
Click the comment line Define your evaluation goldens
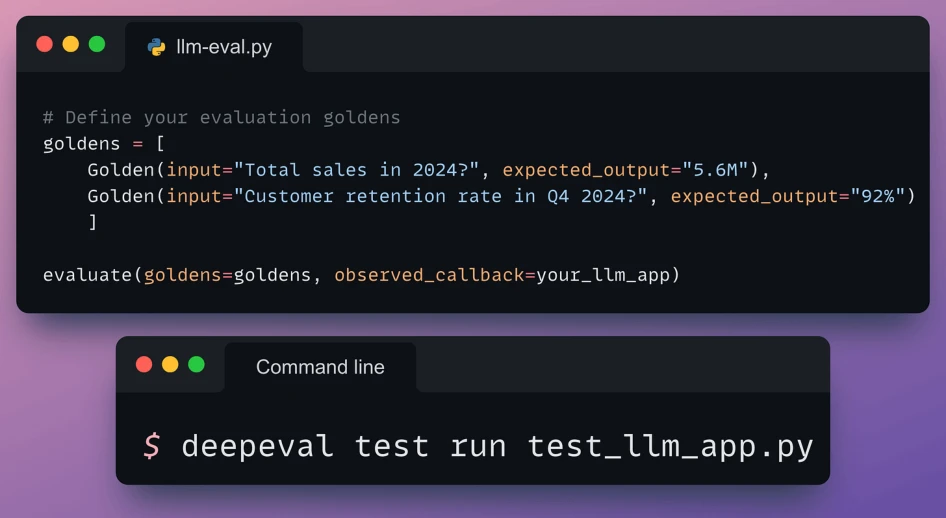221,117
